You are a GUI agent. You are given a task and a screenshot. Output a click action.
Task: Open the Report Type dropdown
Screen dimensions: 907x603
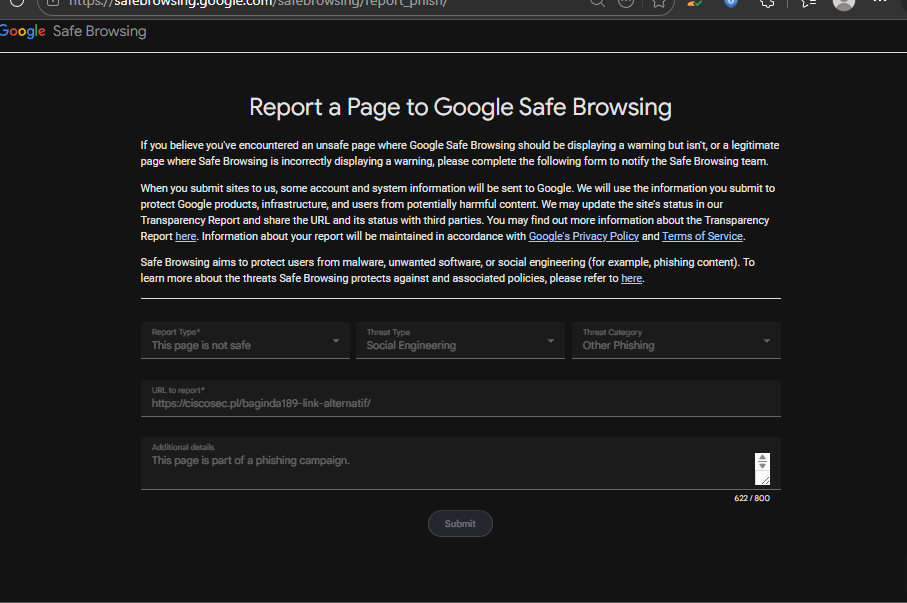point(245,340)
